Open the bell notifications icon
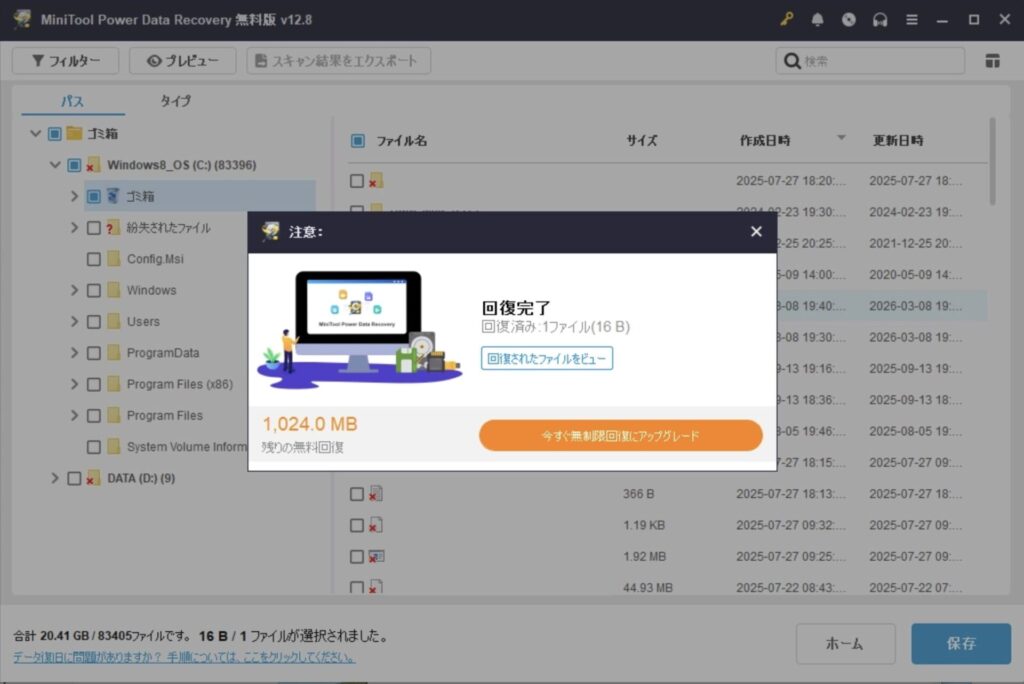This screenshot has height=684, width=1024. pos(817,19)
